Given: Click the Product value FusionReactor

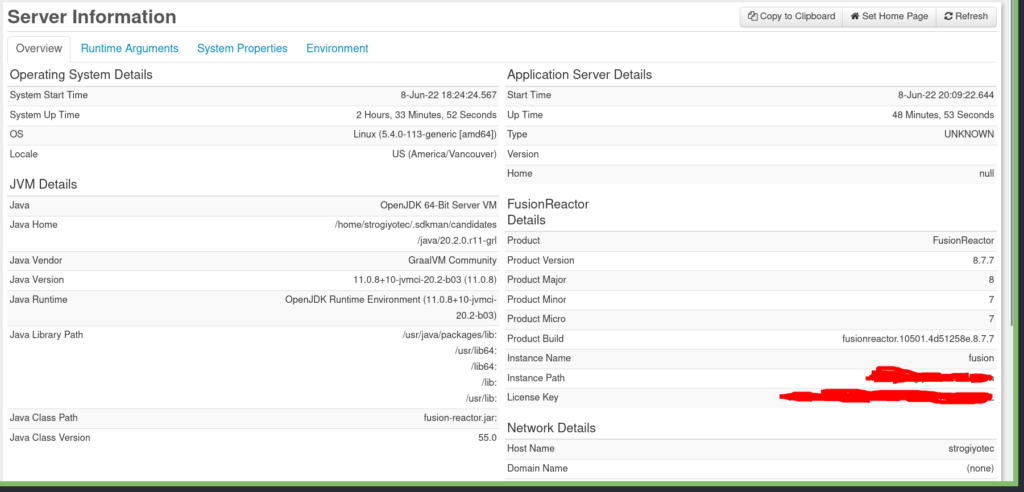Looking at the screenshot, I should tap(963, 240).
